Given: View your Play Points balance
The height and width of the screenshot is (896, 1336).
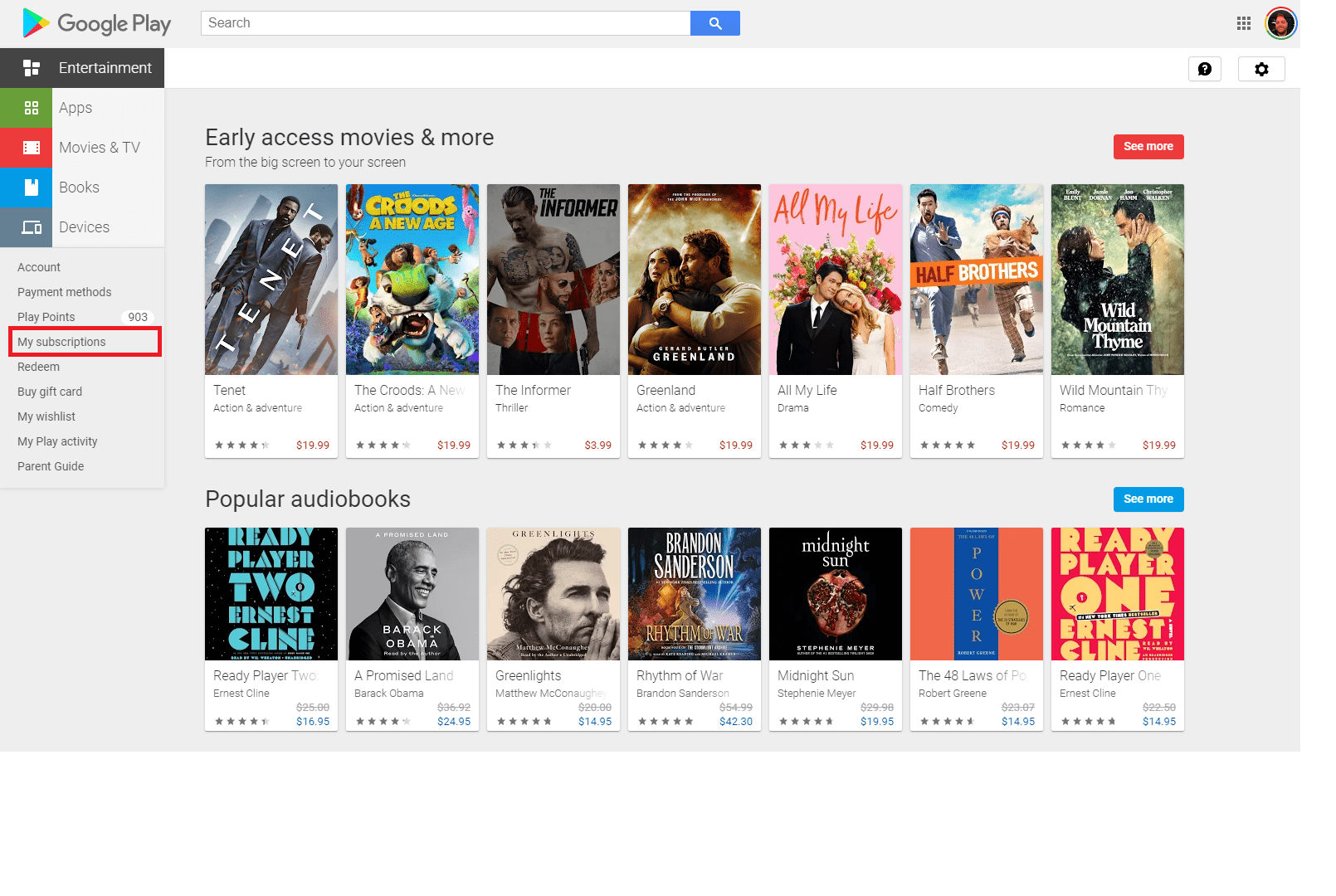Looking at the screenshot, I should pos(46,316).
